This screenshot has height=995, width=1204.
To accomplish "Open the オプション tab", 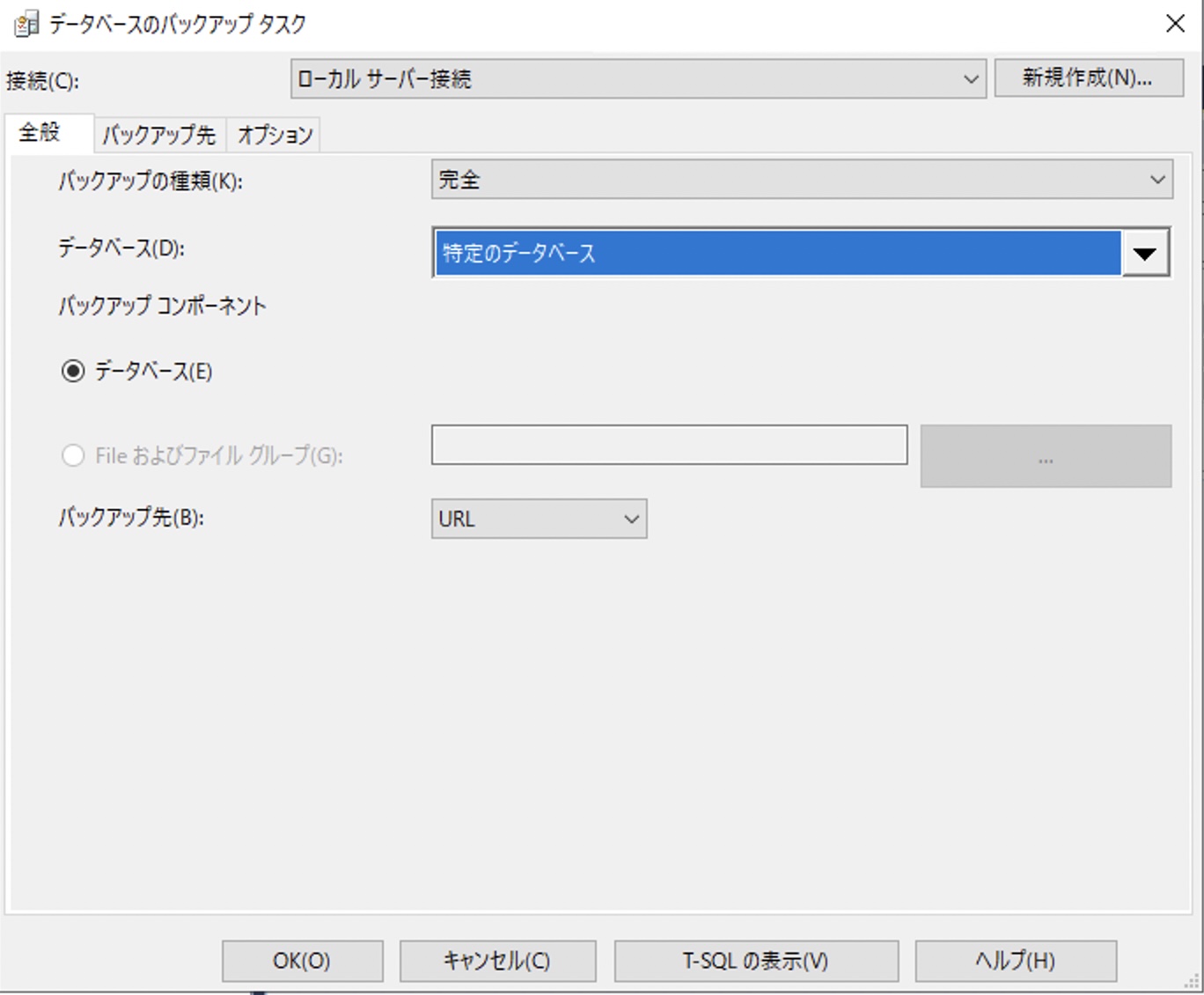I will 275,135.
